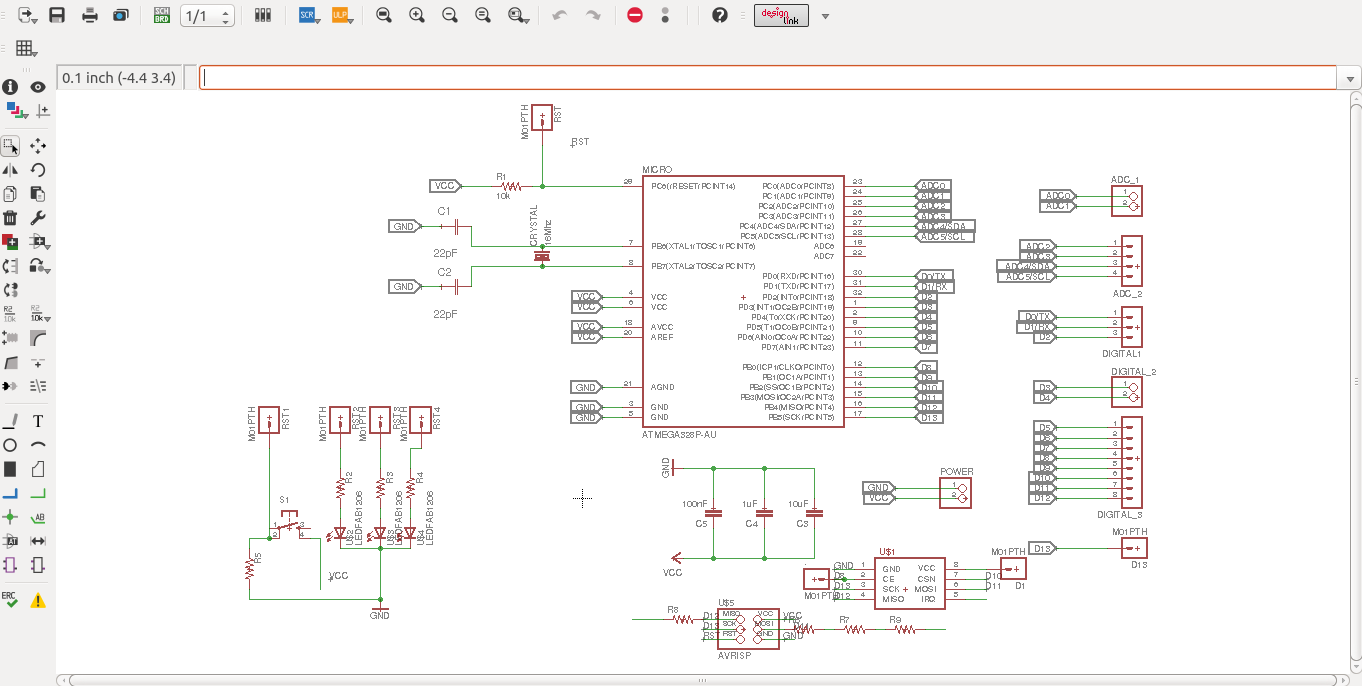Choose the Text tool
Screen dimensions: 1362x686
click(x=38, y=421)
